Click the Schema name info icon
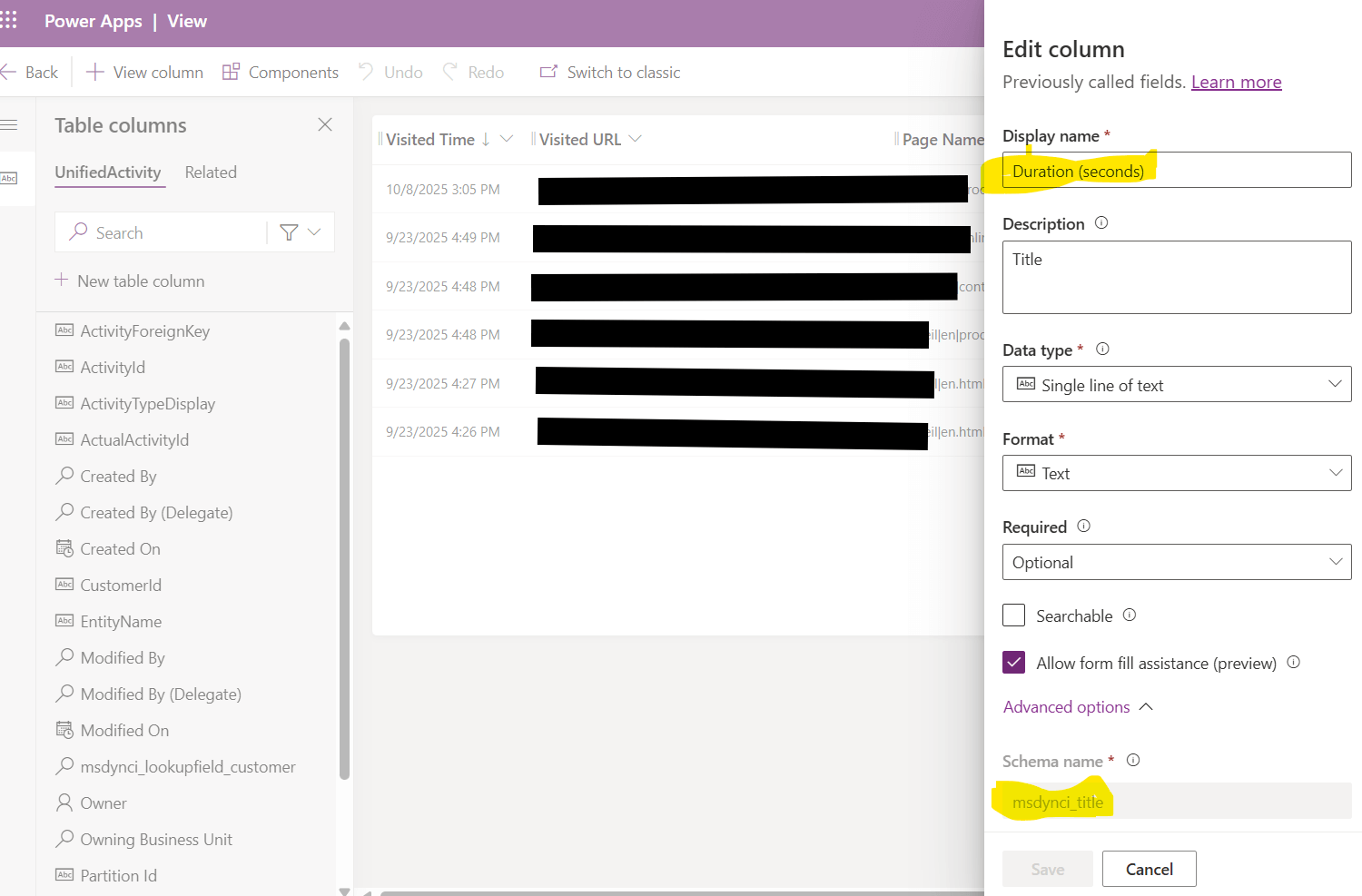 click(x=1133, y=761)
